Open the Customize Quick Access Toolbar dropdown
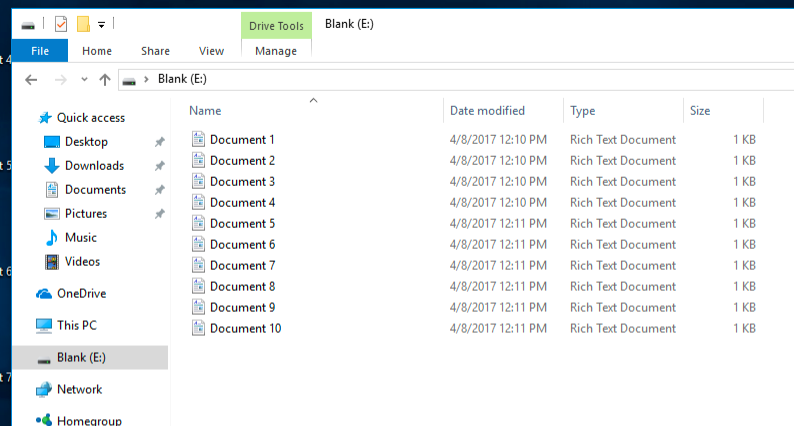Viewport: 794px width, 426px height. [x=101, y=24]
